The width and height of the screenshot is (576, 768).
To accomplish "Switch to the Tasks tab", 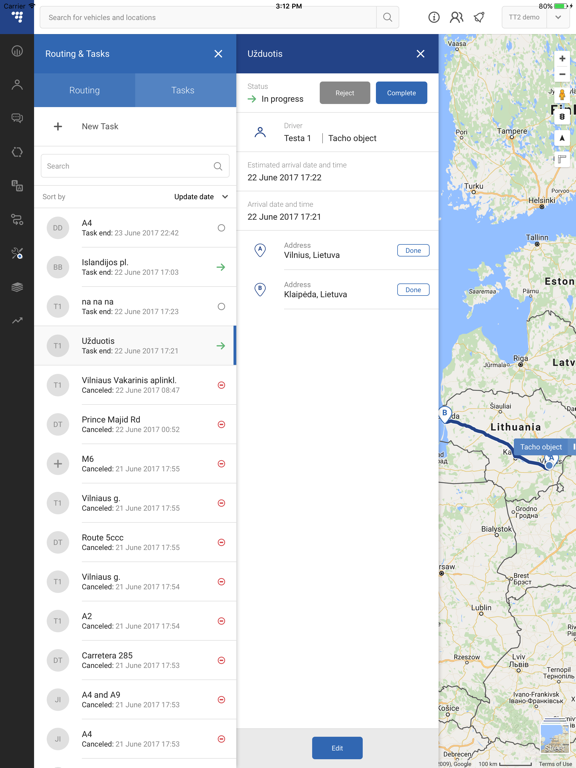I will coord(183,90).
